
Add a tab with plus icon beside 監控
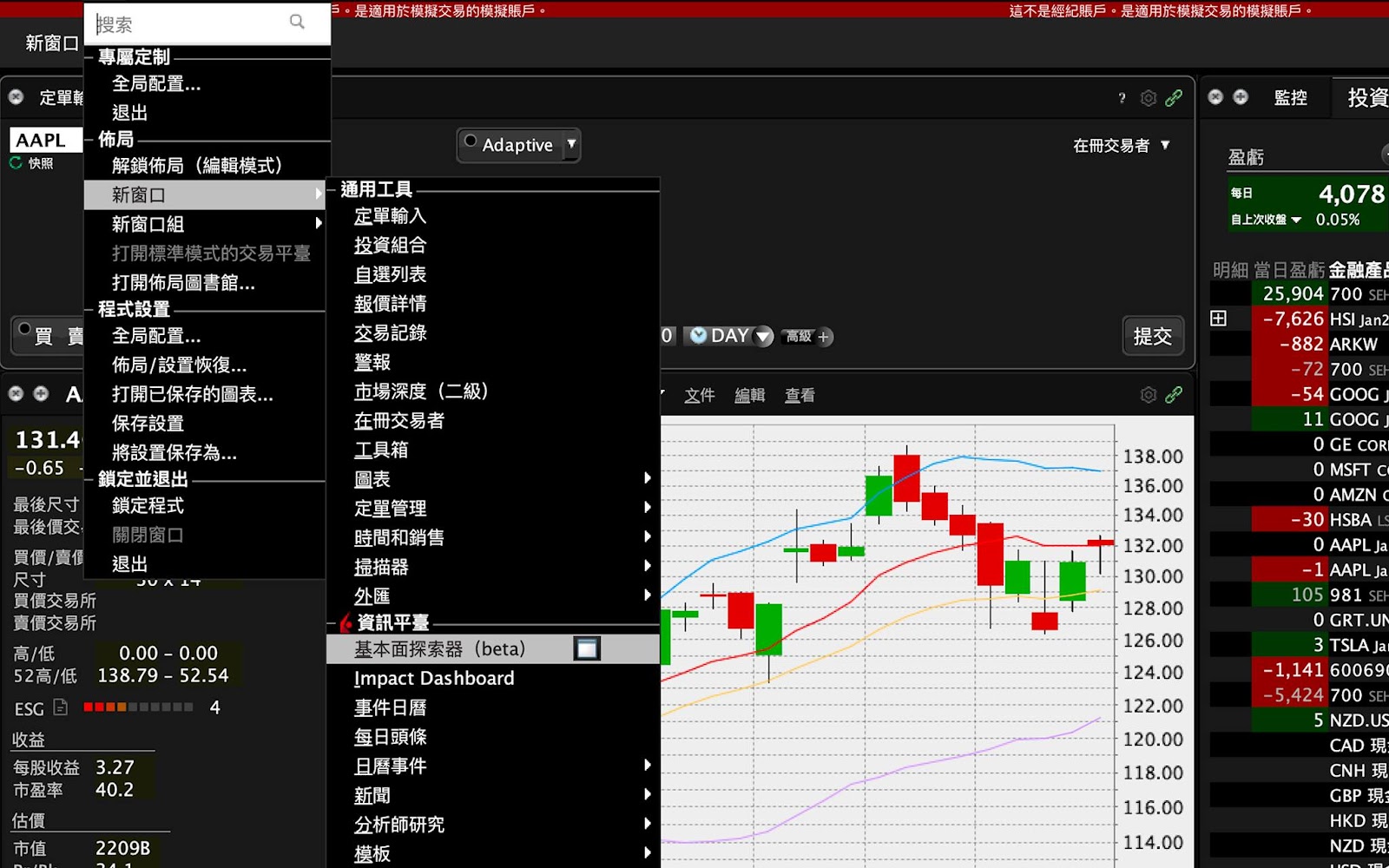point(1241,96)
